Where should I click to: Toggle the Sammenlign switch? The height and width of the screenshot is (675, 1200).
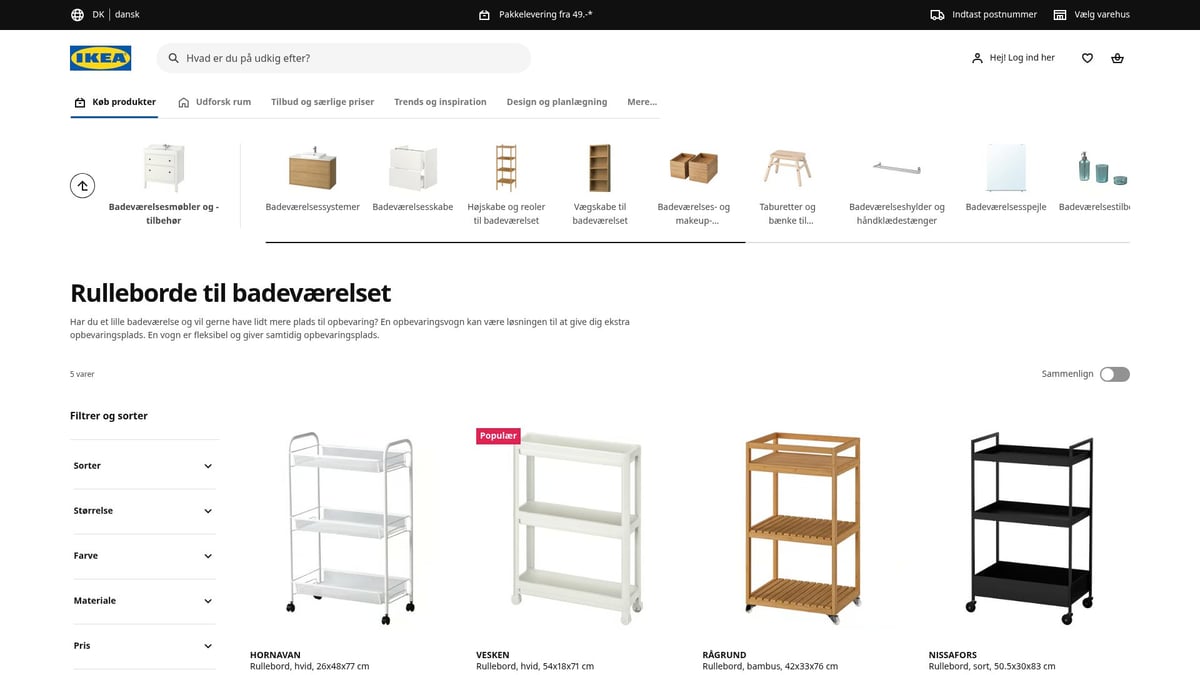1115,374
